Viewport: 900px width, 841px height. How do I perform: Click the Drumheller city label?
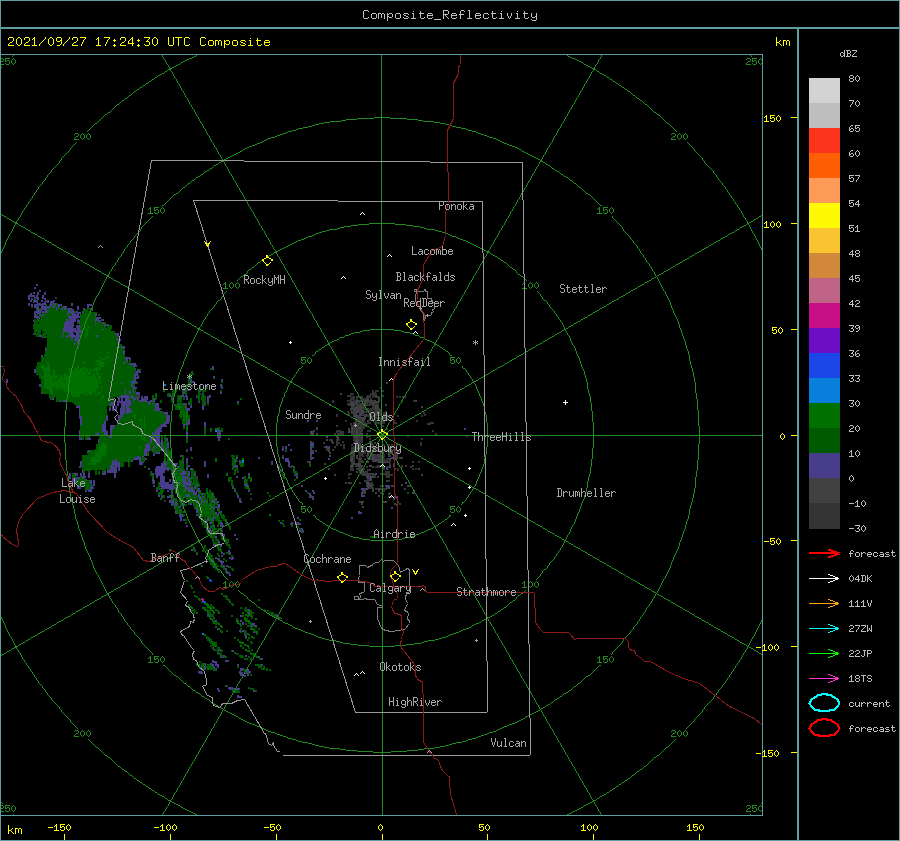pyautogui.click(x=586, y=493)
